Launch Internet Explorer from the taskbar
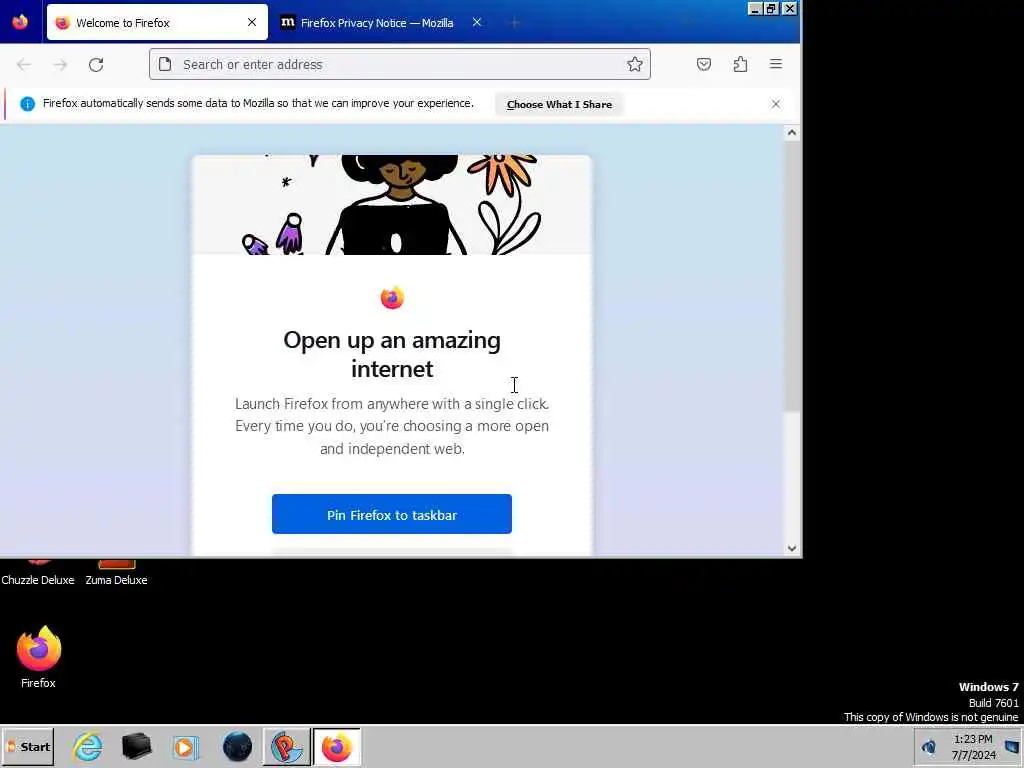Image resolution: width=1024 pixels, height=768 pixels. (x=88, y=746)
